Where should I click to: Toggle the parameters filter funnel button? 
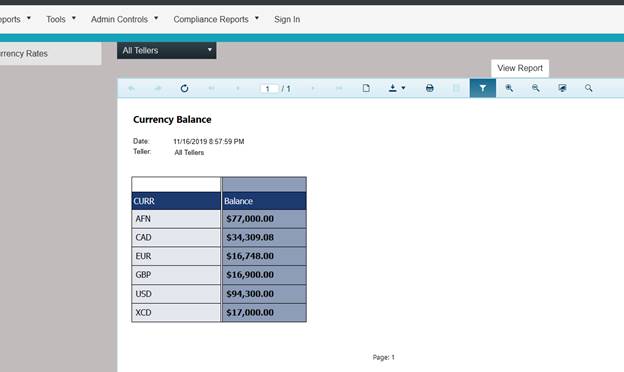pyautogui.click(x=483, y=88)
